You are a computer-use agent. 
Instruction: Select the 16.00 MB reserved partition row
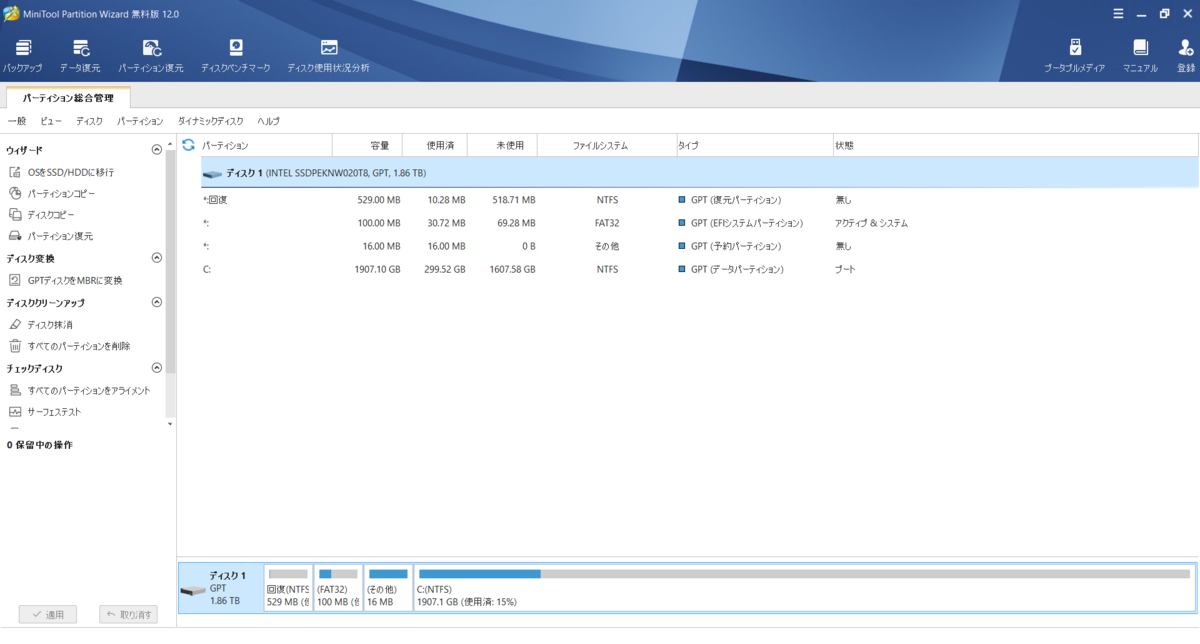tap(699, 246)
